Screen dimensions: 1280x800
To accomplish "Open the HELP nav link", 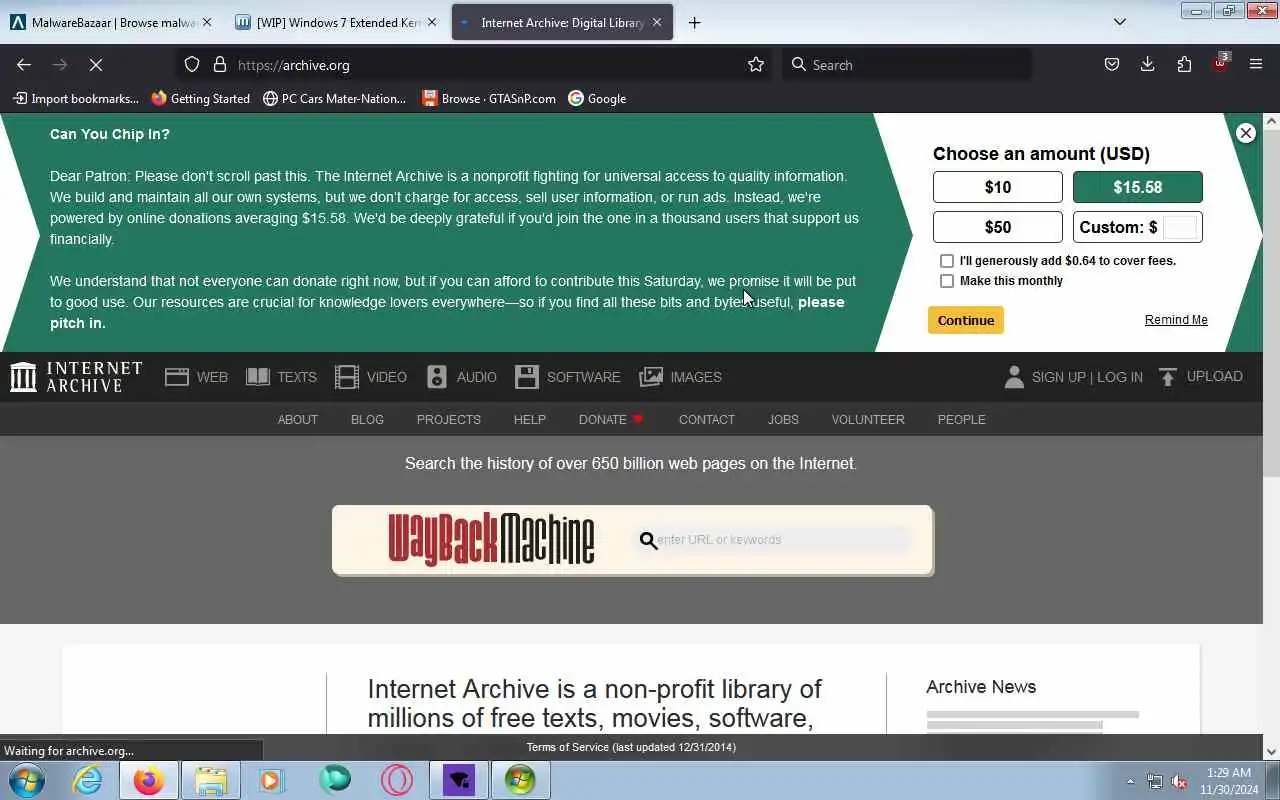I will pyautogui.click(x=530, y=420).
